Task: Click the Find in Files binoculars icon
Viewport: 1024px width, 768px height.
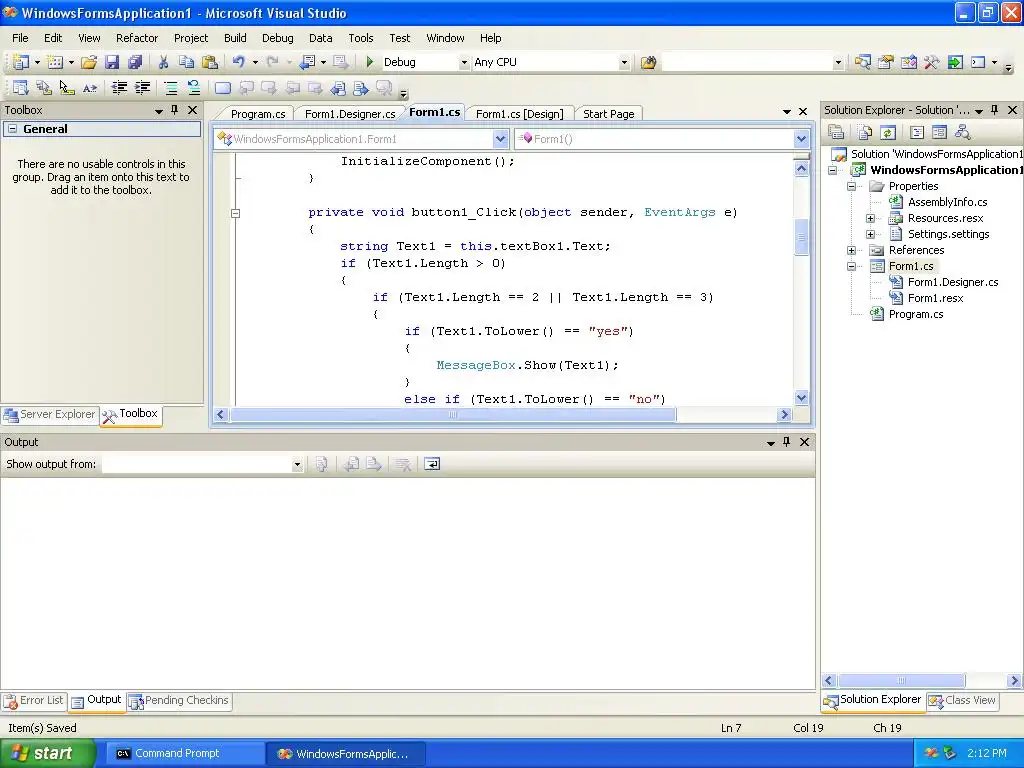Action: [x=648, y=62]
